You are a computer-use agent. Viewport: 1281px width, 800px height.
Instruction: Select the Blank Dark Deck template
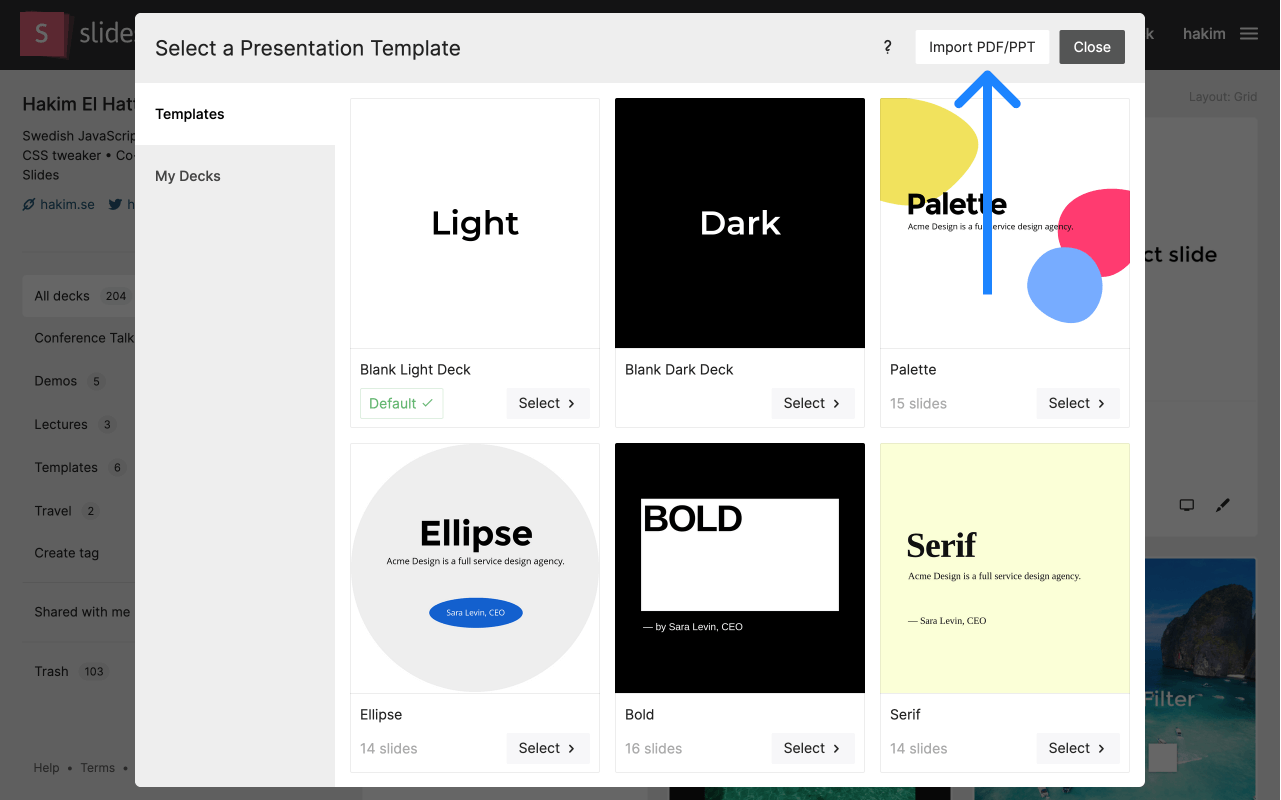tap(812, 403)
